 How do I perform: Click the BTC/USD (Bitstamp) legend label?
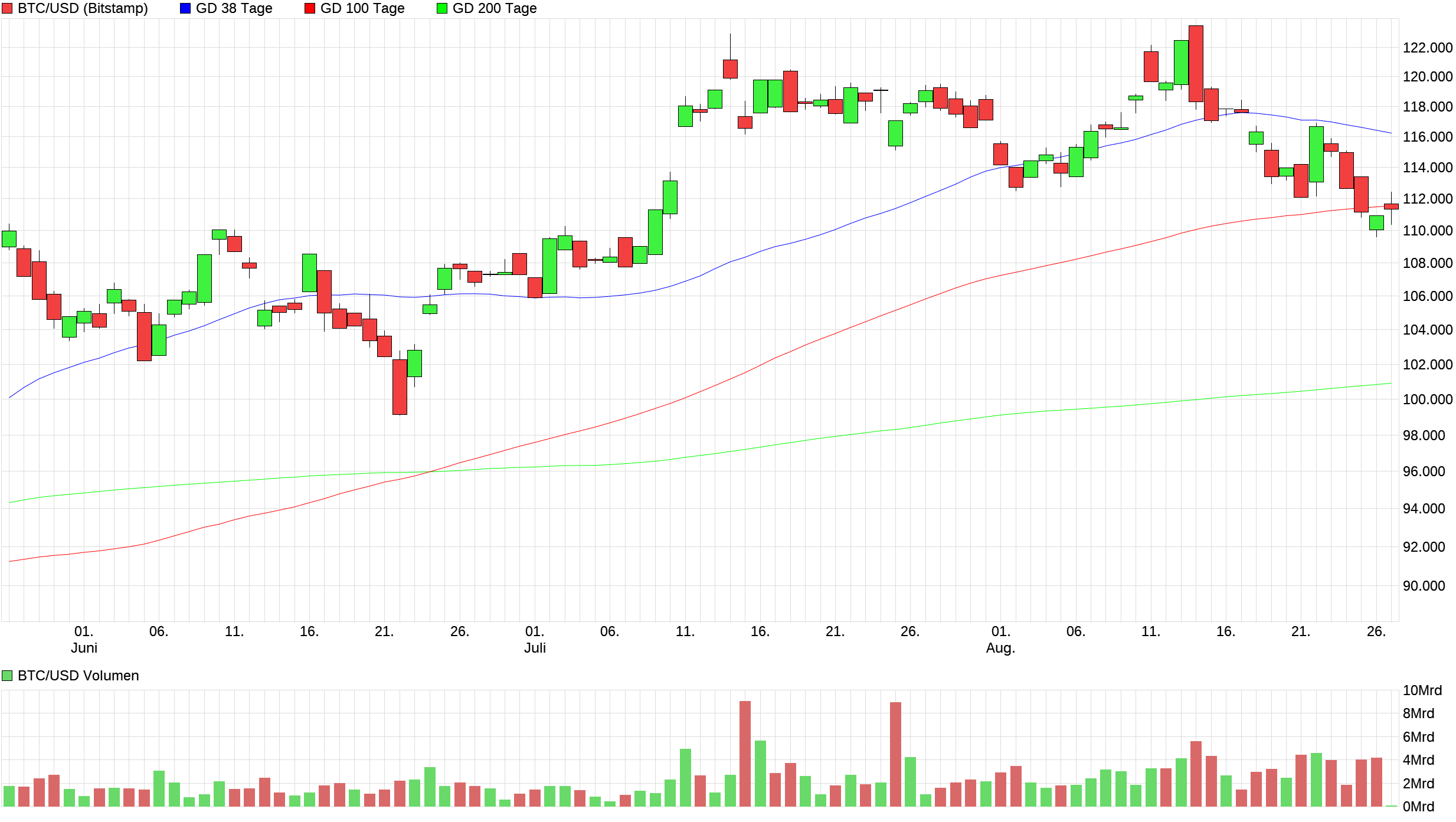(x=83, y=8)
